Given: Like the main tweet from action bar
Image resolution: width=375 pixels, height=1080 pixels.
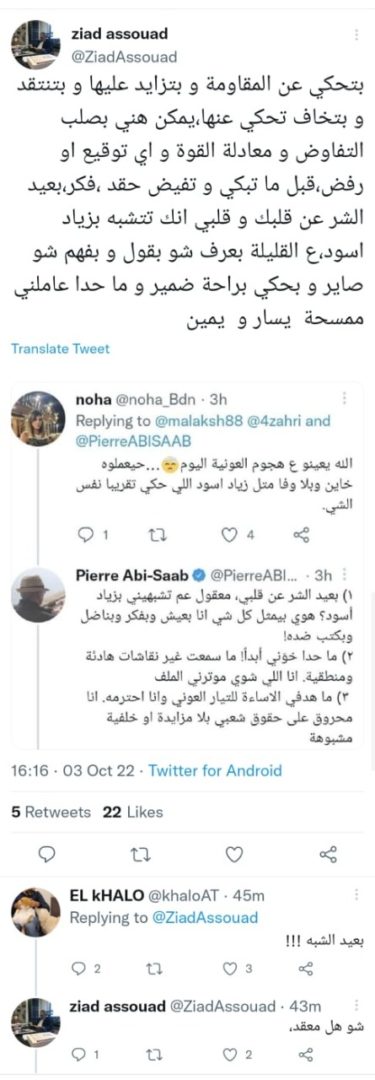Looking at the screenshot, I should point(234,854).
